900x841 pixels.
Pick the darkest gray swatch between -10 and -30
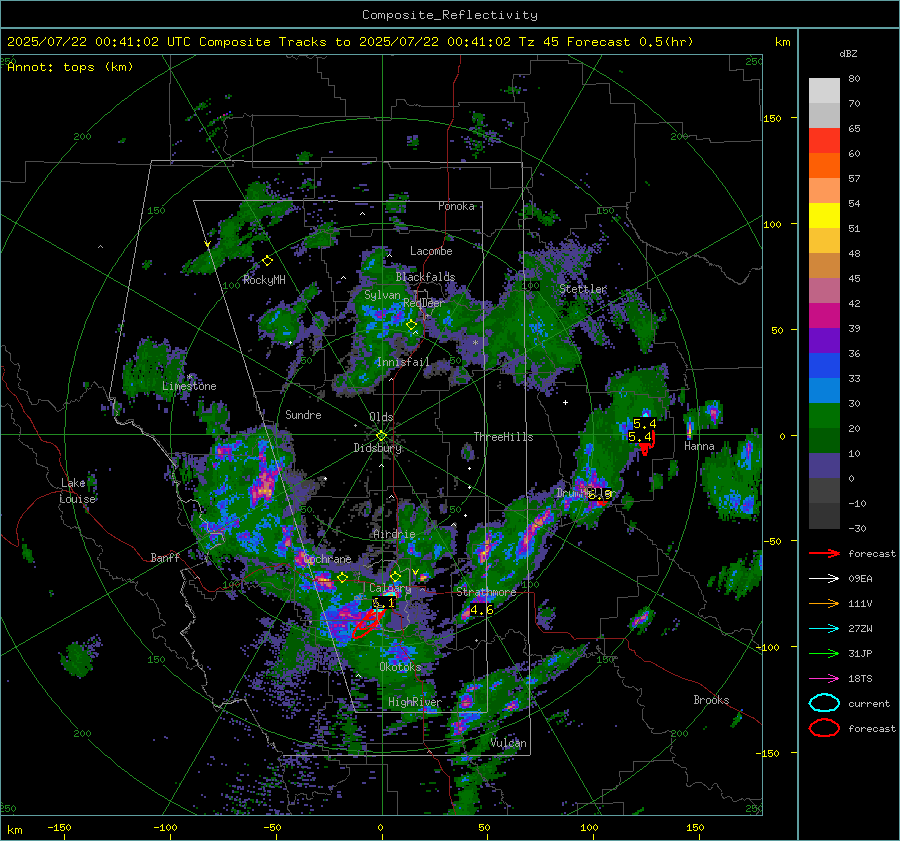pyautogui.click(x=824, y=516)
